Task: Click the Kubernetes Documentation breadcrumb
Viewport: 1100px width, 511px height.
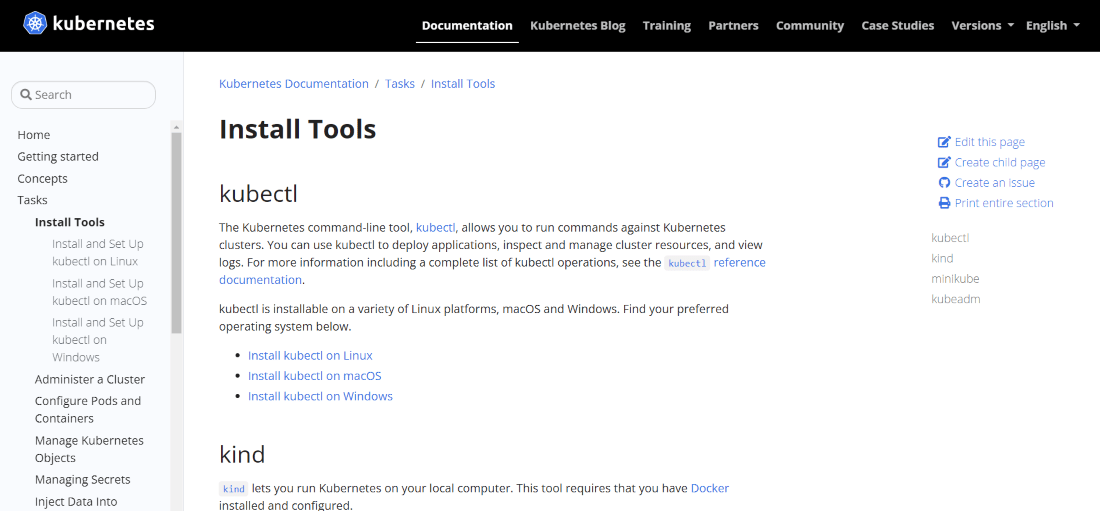Action: pos(294,84)
